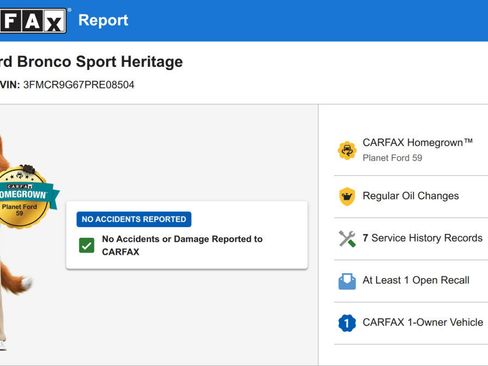Click the gold Homegrown Planet Ford medal
Screen dimensions: 488x366
(x=24, y=197)
